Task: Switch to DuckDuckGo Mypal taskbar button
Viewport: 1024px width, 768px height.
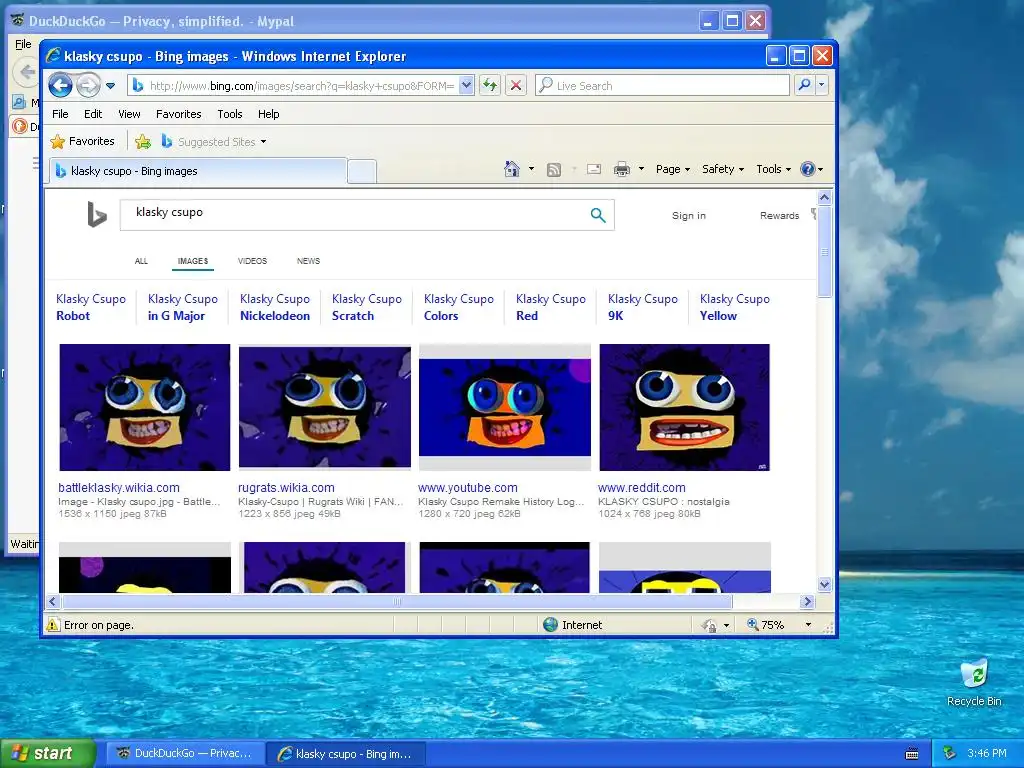Action: [x=185, y=754]
